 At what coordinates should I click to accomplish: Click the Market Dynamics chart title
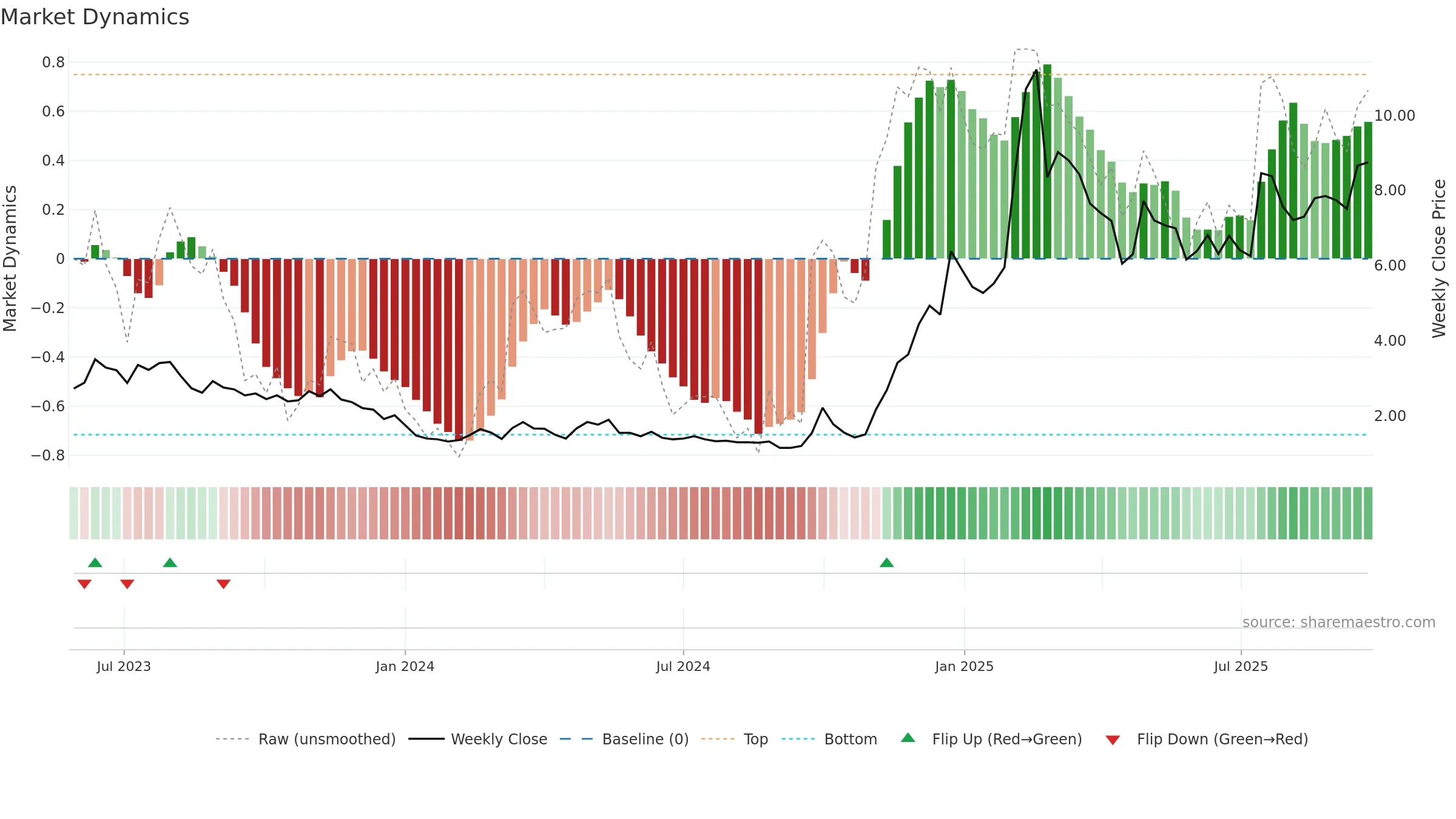95,17
